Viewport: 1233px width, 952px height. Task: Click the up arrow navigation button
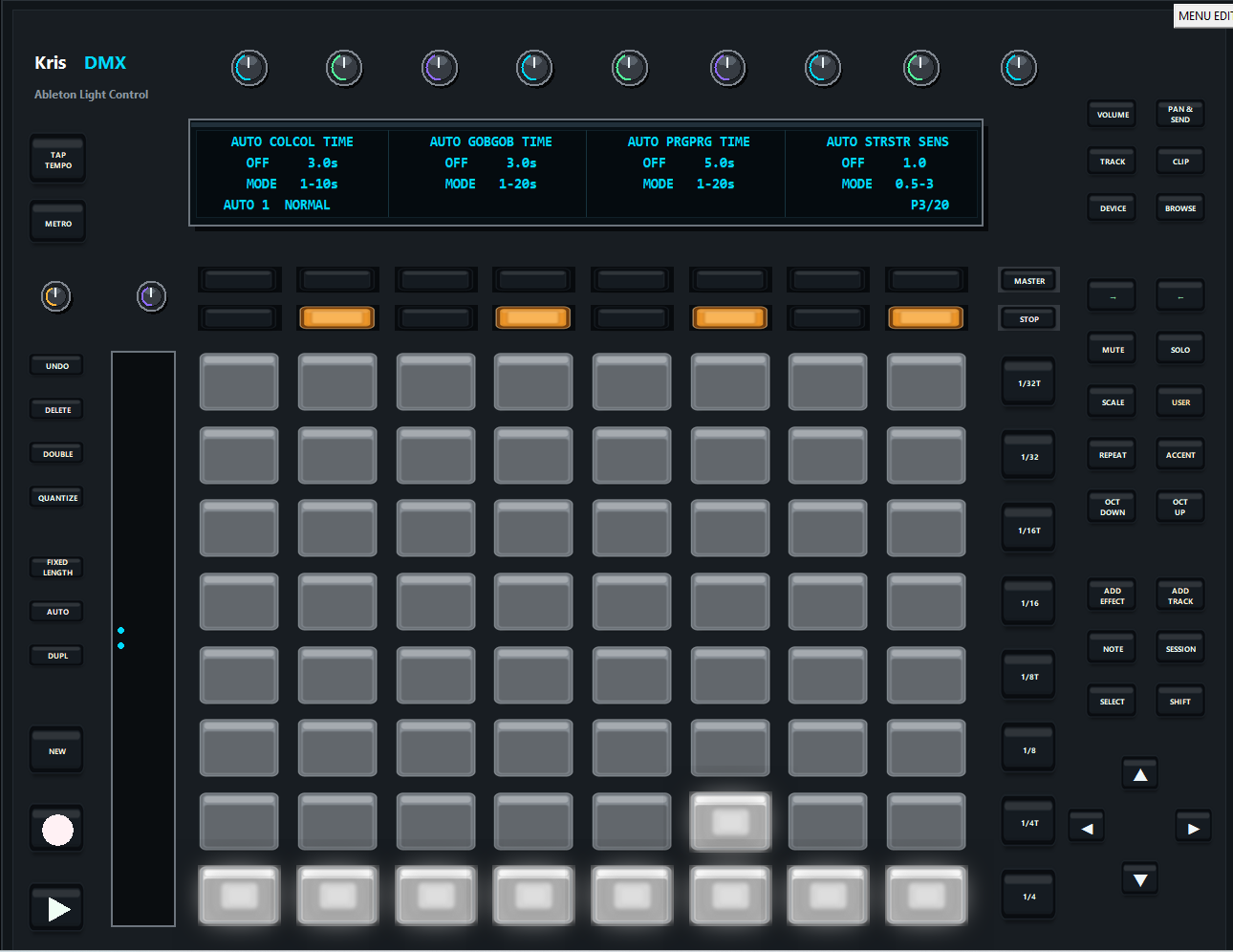1140,774
